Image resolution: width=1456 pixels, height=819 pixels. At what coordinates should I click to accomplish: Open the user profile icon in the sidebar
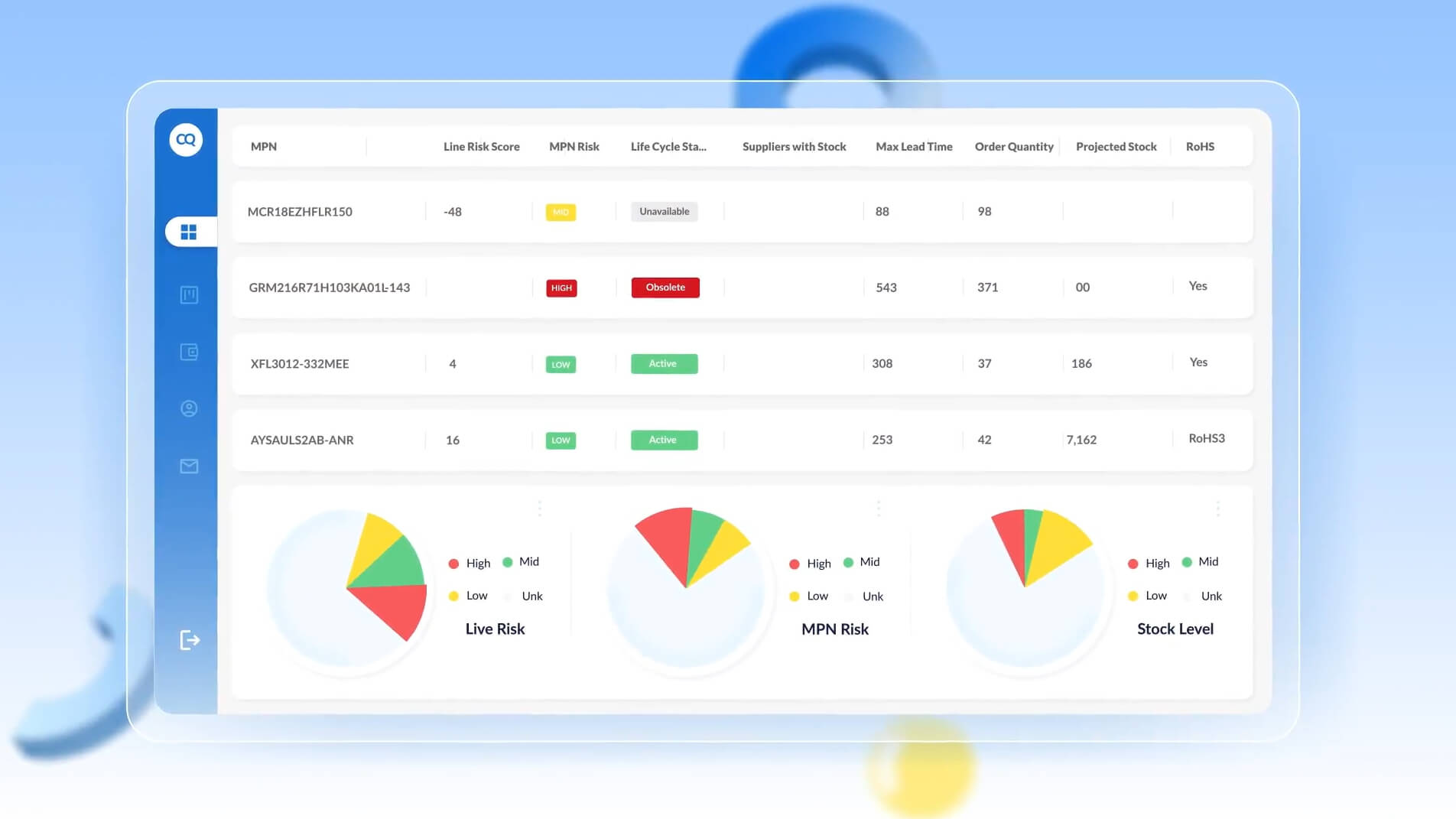189,408
